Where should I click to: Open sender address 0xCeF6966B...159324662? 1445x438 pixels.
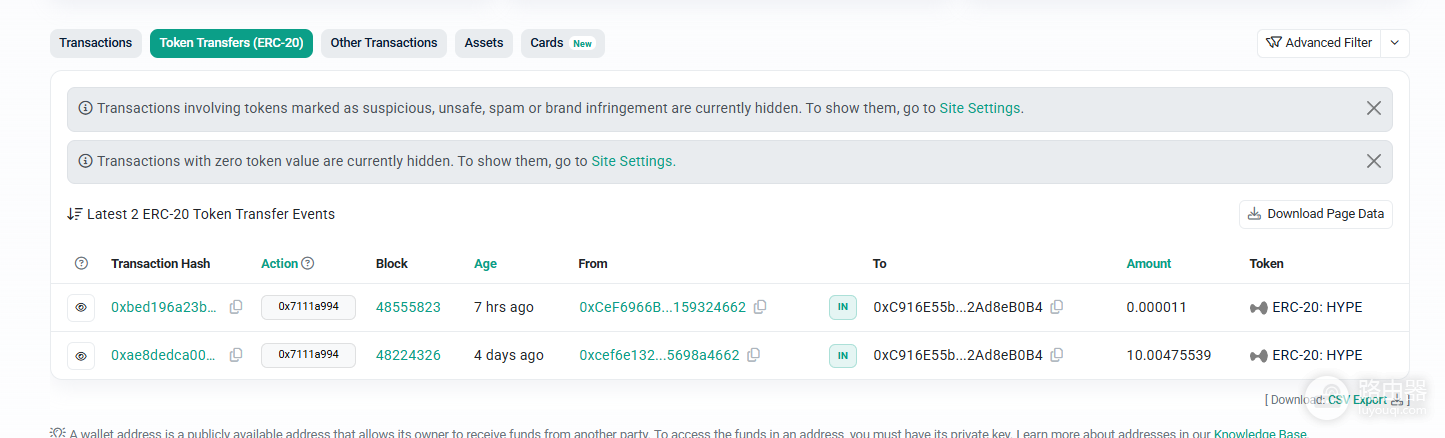point(662,307)
